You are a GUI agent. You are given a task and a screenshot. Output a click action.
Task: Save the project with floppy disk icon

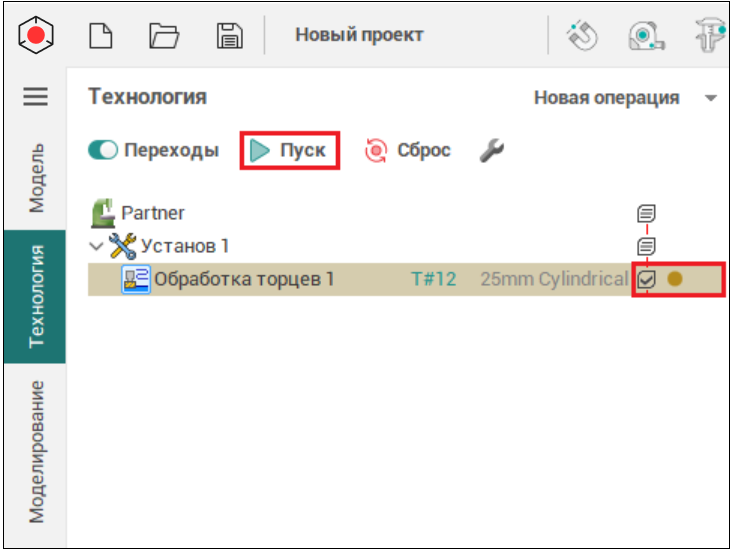[230, 35]
